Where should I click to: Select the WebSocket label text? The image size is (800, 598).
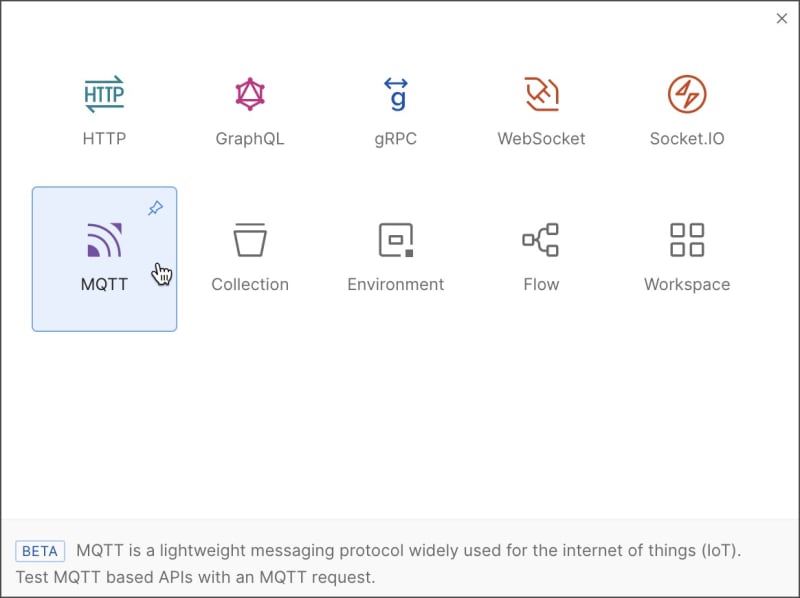coord(541,138)
